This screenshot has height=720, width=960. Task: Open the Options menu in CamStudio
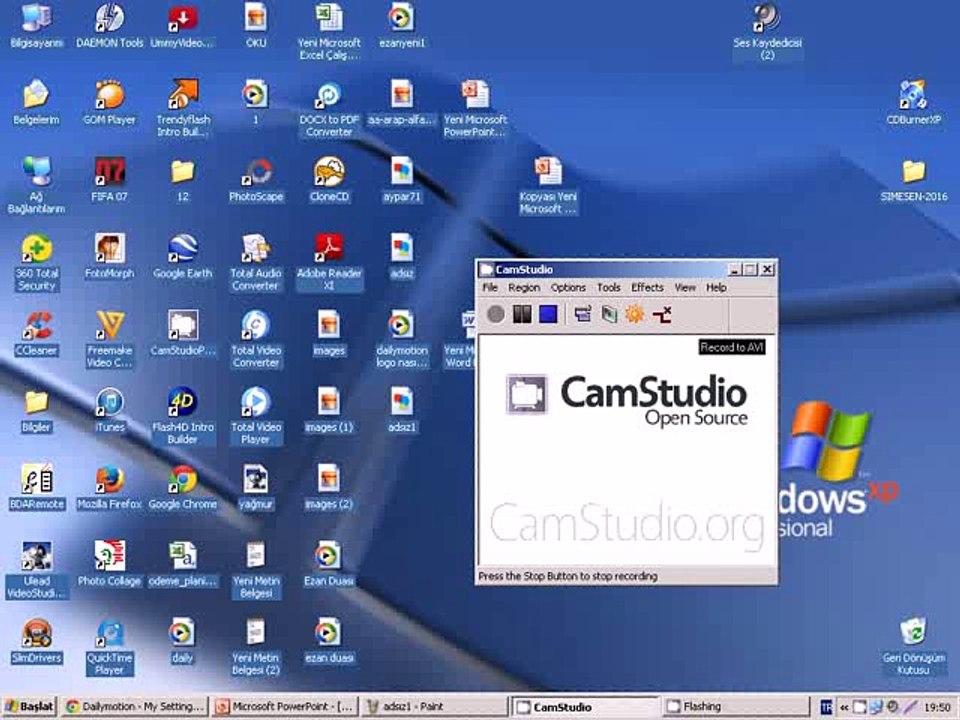568,287
